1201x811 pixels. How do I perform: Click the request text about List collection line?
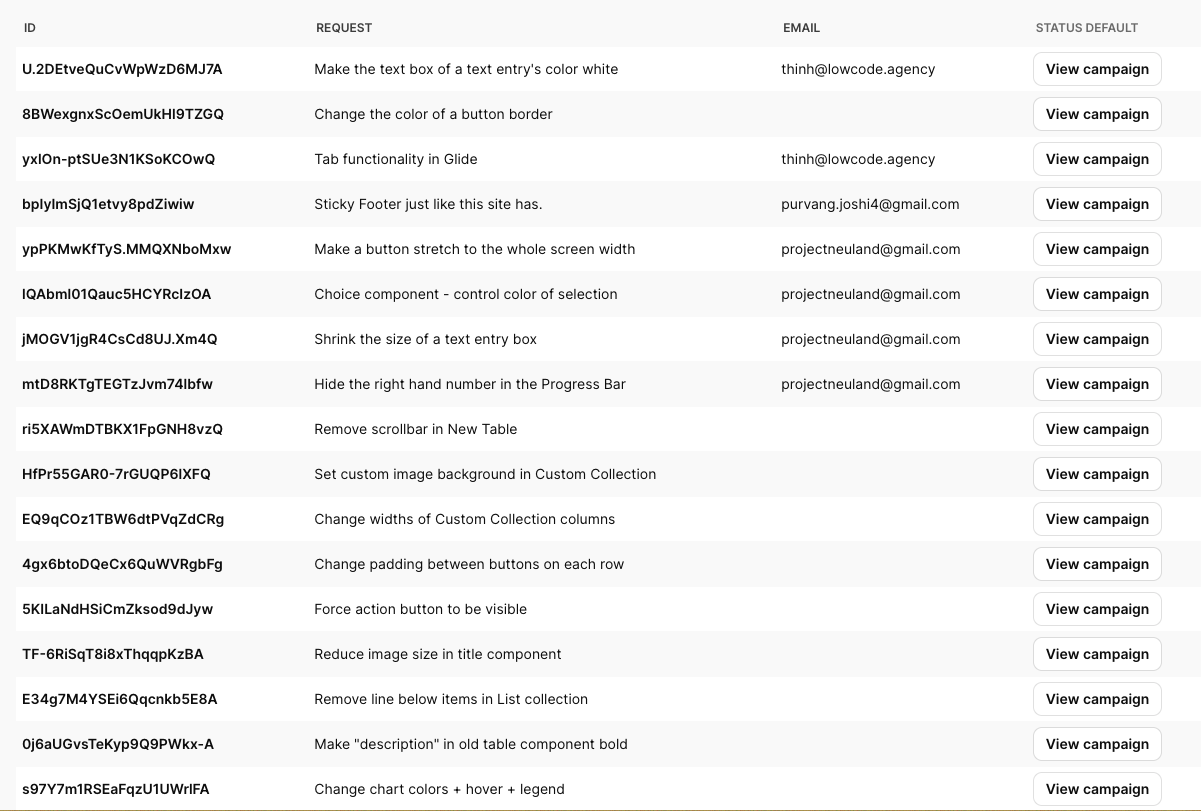(x=451, y=699)
